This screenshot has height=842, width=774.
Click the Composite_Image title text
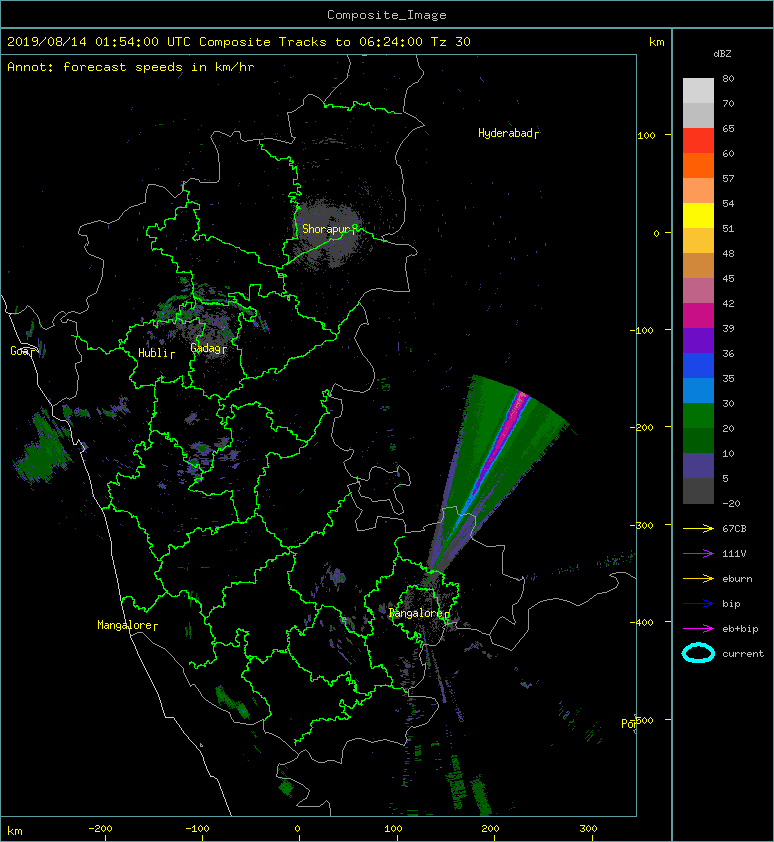[x=387, y=15]
